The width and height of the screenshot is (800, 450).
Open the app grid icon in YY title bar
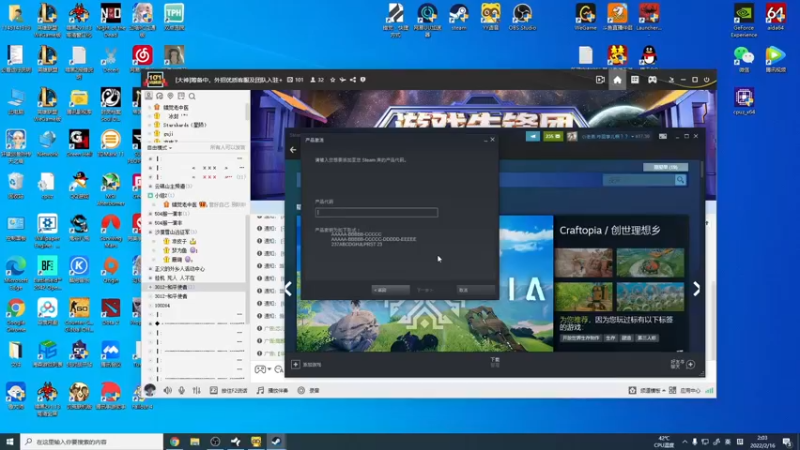[x=635, y=80]
